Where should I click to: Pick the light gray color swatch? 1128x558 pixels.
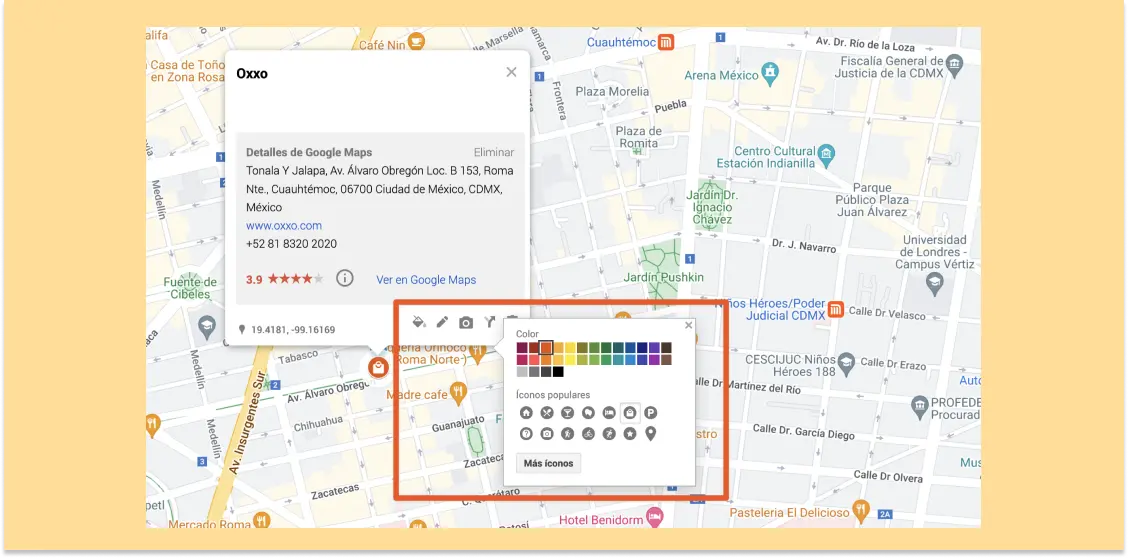point(522,372)
